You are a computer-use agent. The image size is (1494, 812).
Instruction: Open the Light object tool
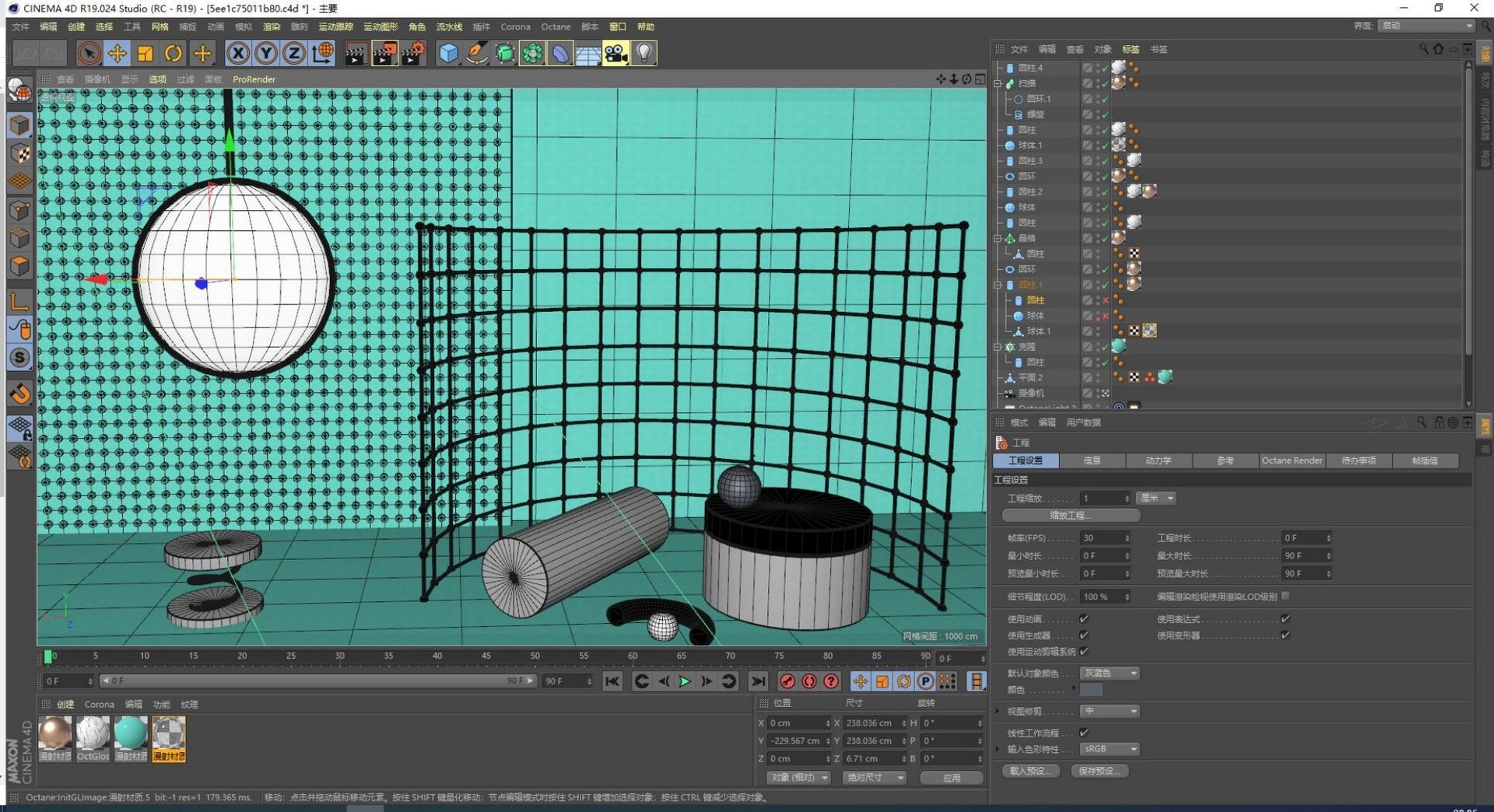644,54
